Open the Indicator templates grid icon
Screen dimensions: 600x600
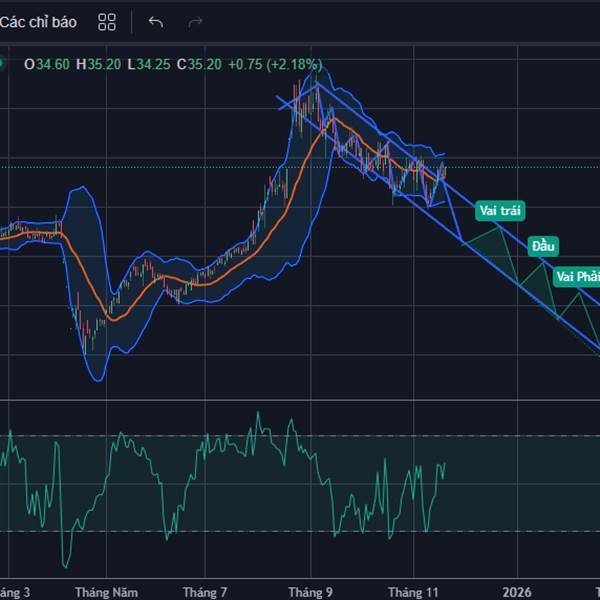[x=108, y=22]
